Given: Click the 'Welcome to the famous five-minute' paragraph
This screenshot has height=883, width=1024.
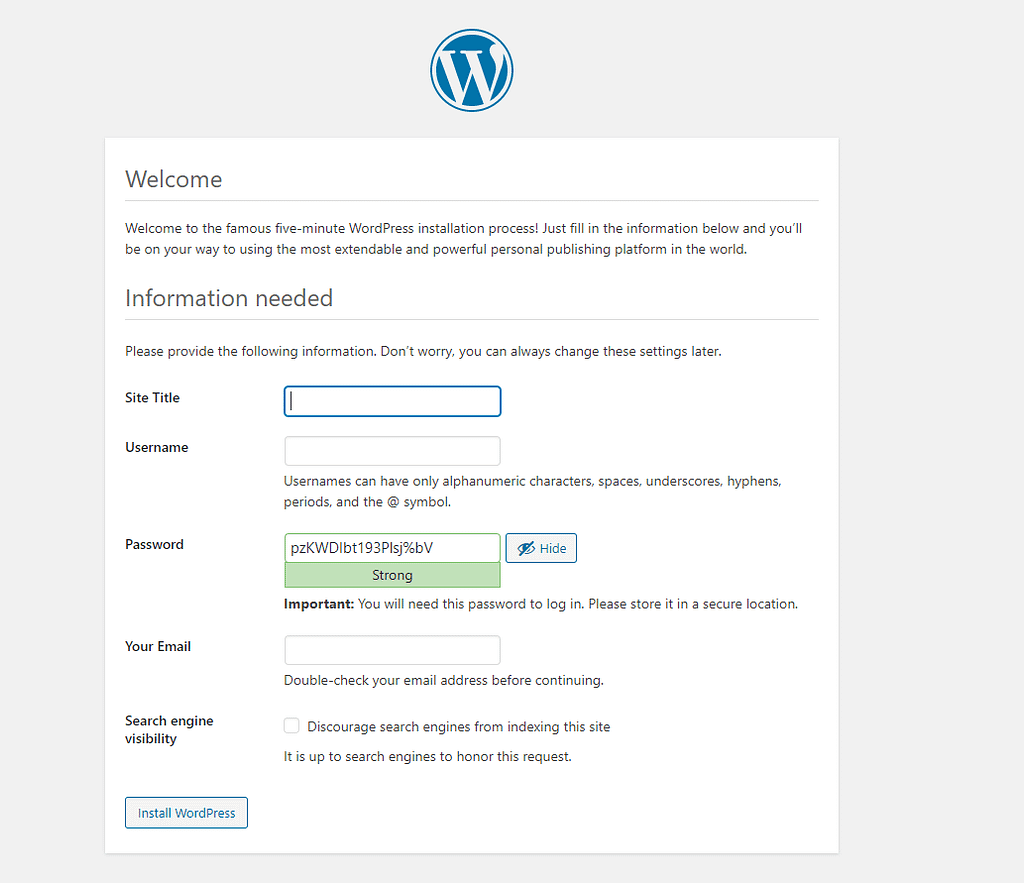Looking at the screenshot, I should click(464, 238).
